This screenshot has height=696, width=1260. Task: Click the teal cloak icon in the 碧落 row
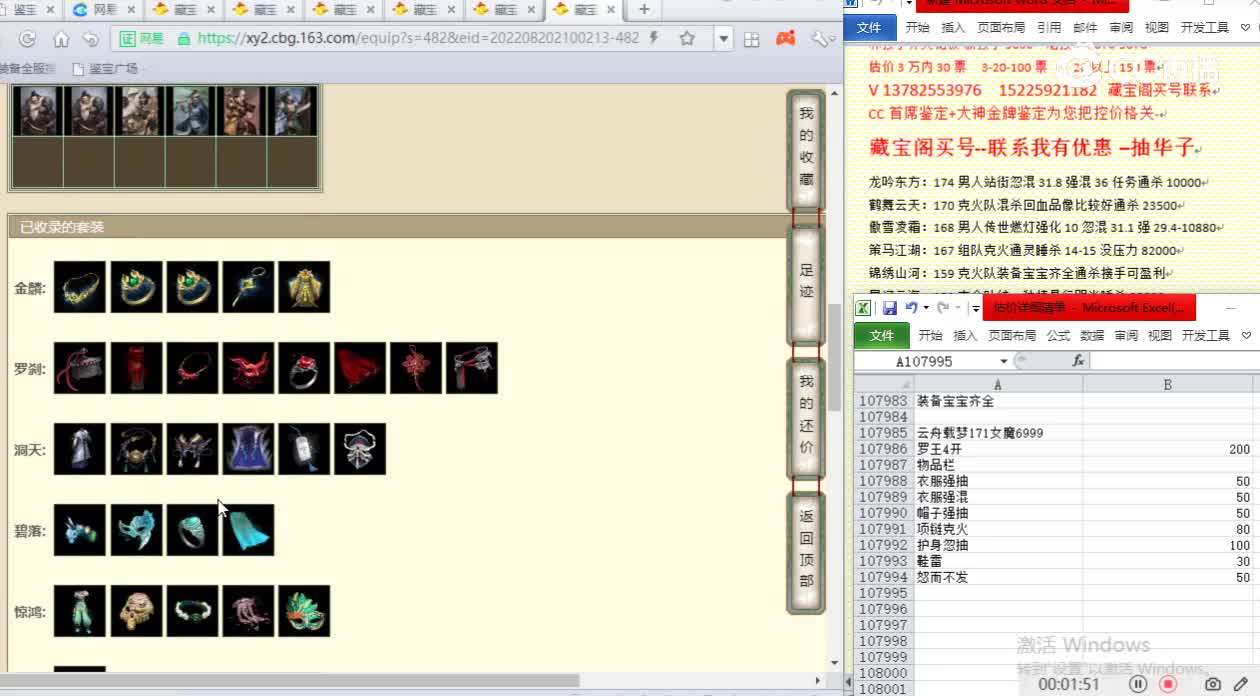tap(248, 530)
